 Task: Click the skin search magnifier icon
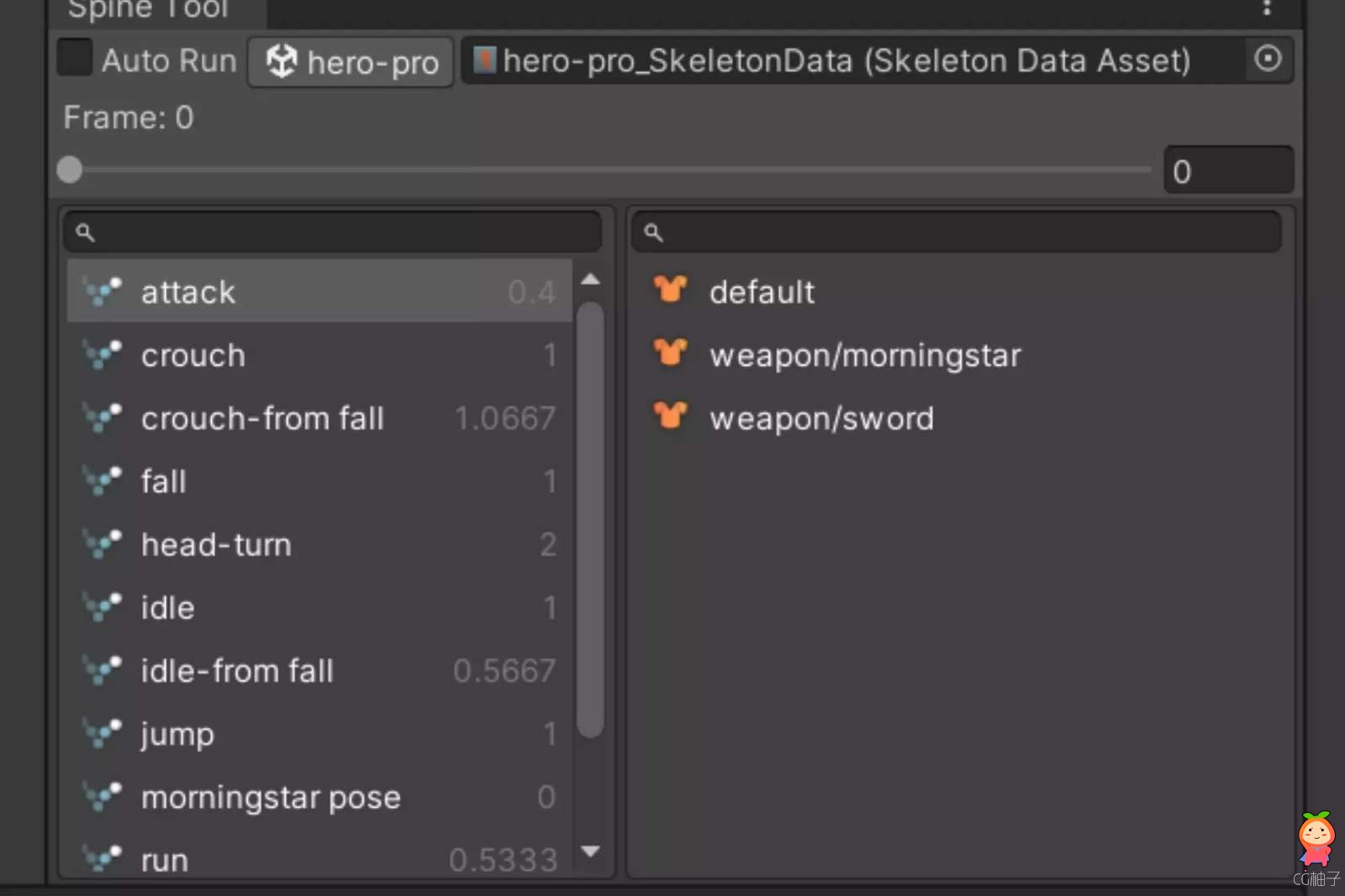(653, 233)
